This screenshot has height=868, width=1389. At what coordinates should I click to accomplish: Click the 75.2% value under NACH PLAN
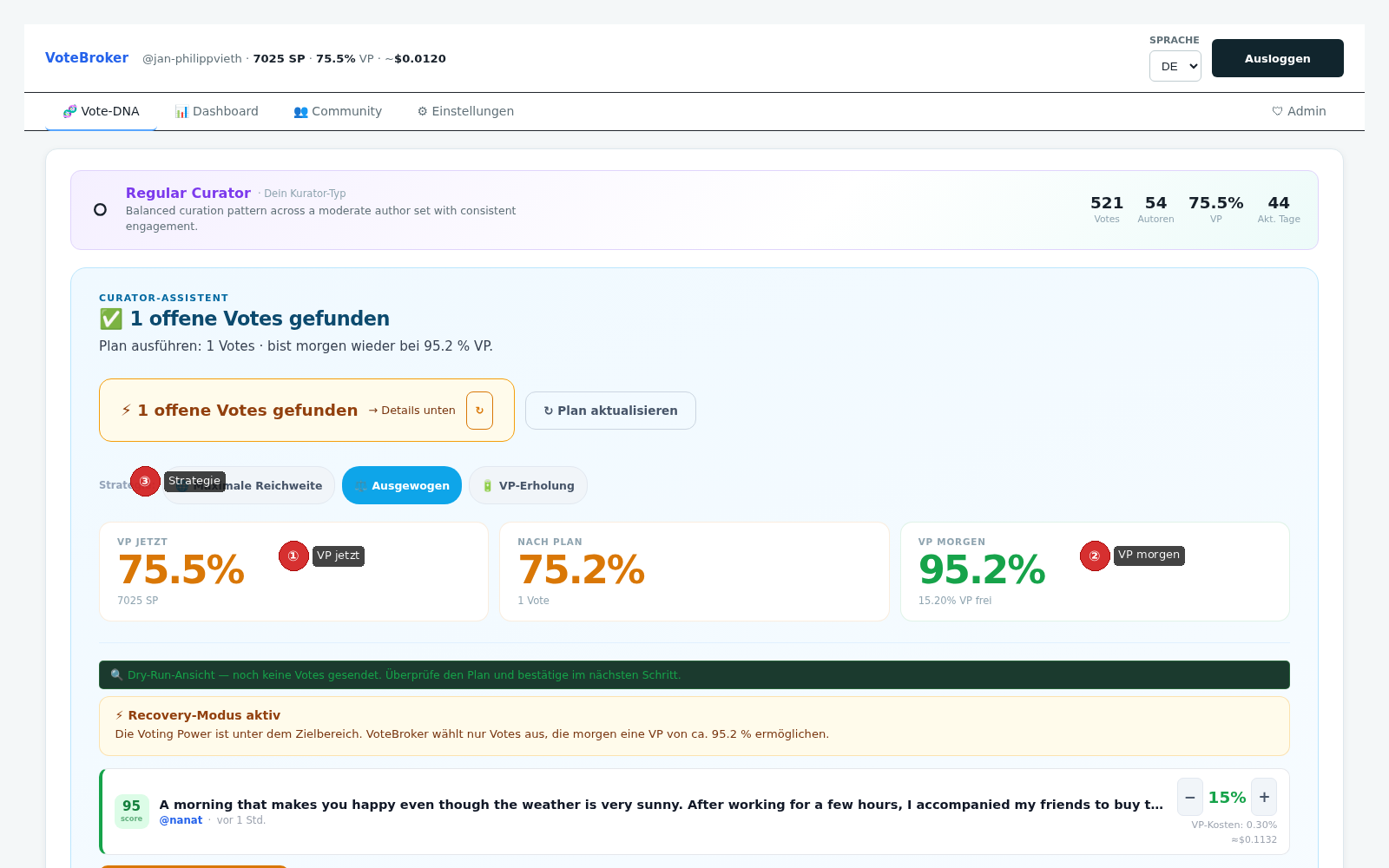[x=582, y=570]
